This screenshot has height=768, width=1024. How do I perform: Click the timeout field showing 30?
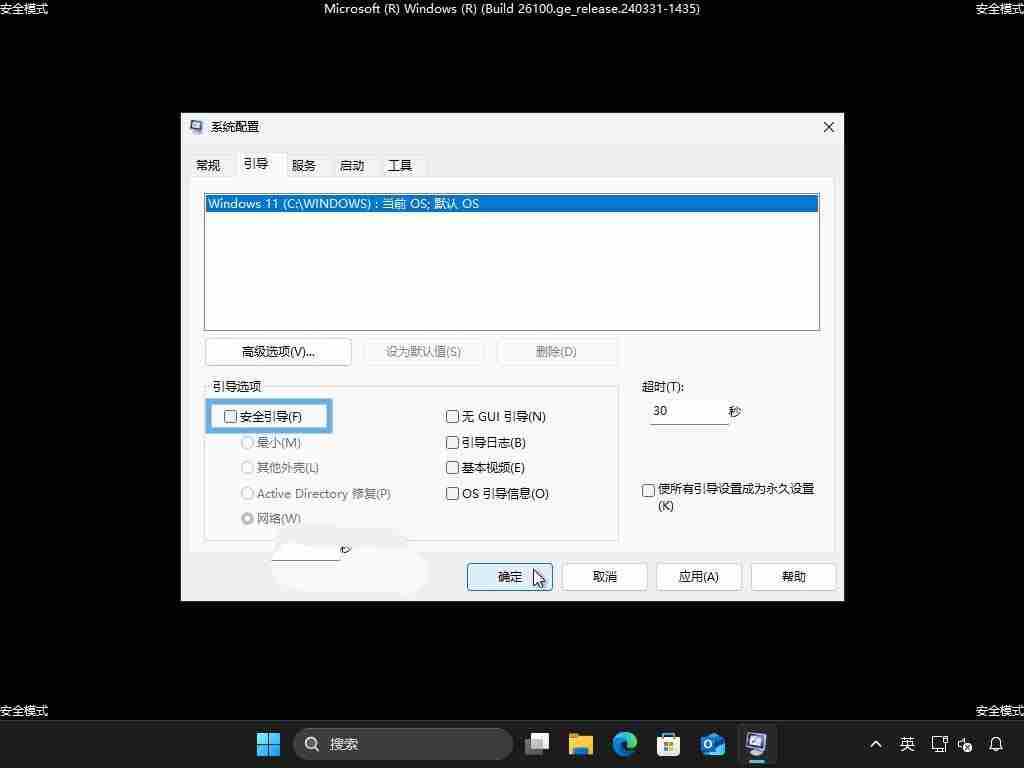coord(688,410)
